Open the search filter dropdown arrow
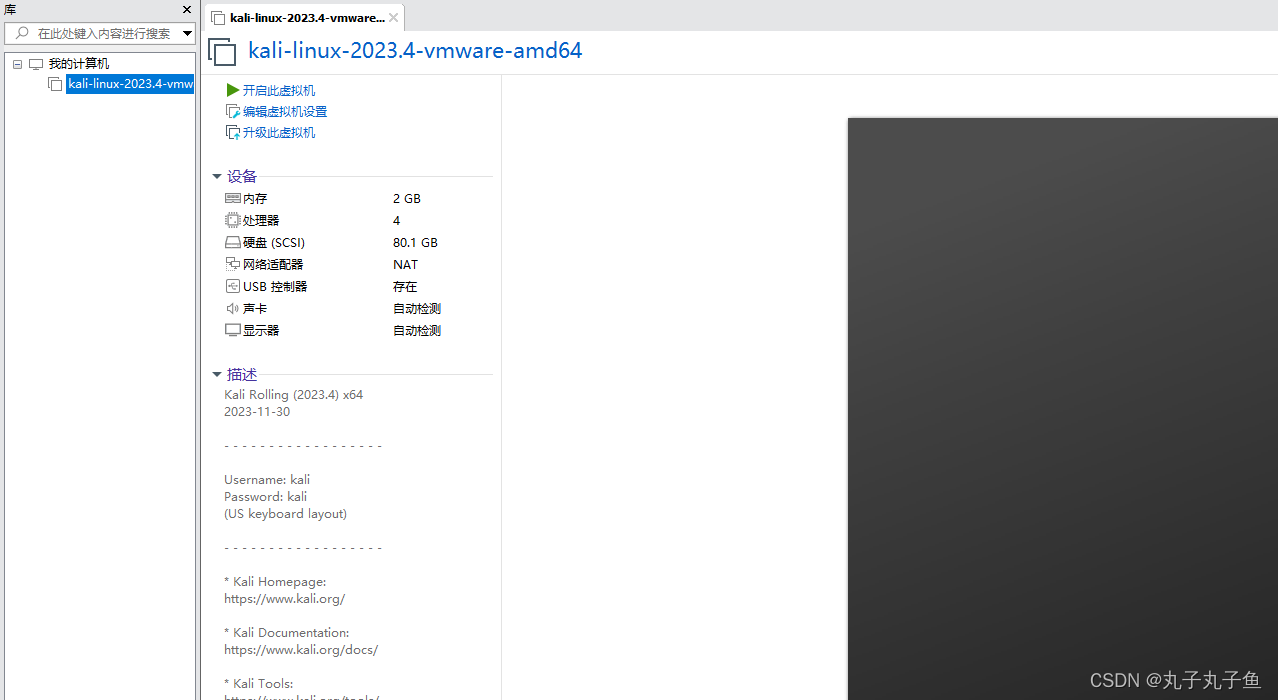 [x=187, y=33]
